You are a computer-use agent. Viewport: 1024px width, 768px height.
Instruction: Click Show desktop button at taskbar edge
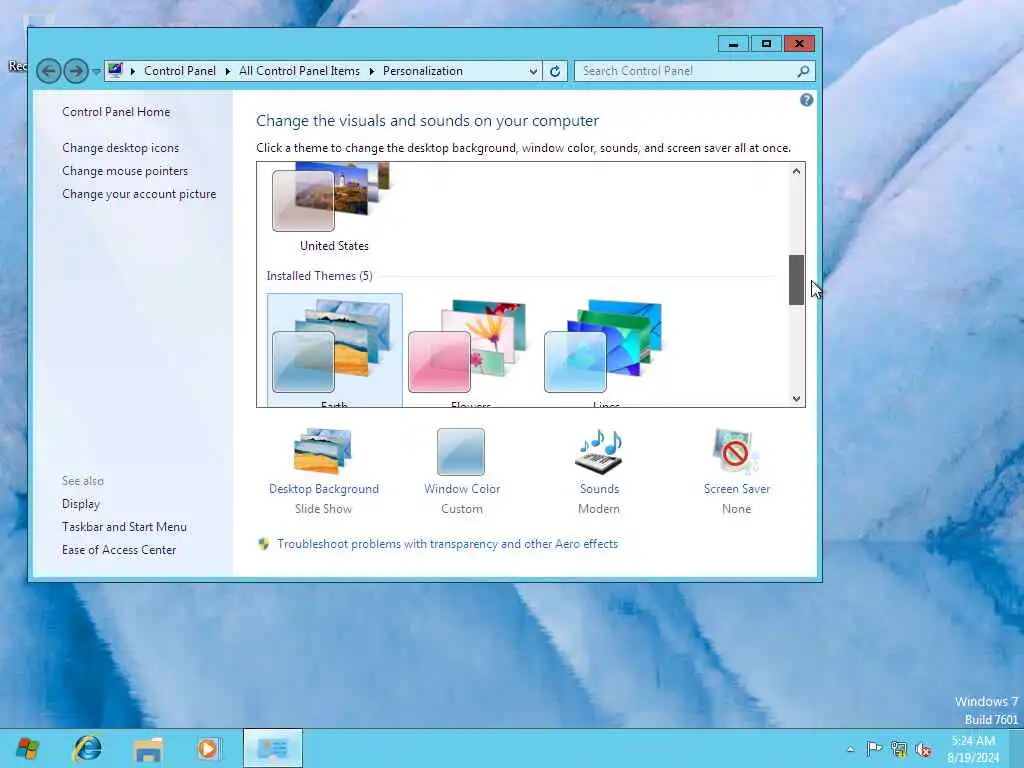pyautogui.click(x=1016, y=749)
